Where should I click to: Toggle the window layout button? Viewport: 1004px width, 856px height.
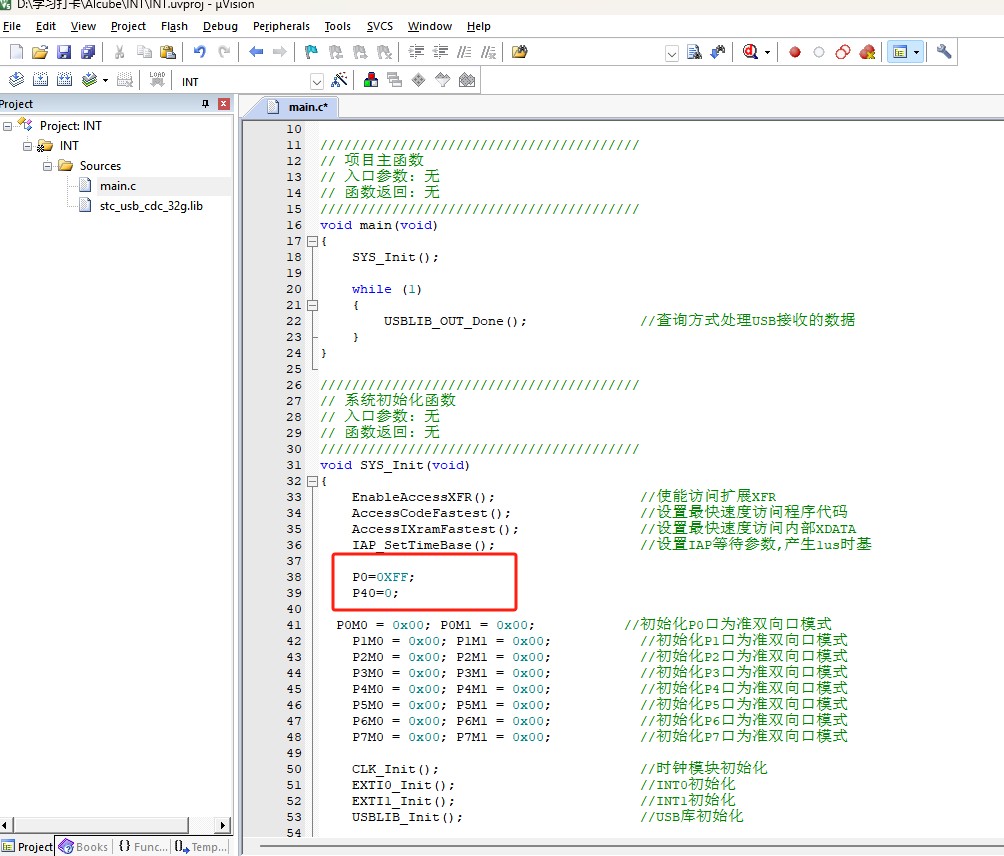(x=900, y=52)
